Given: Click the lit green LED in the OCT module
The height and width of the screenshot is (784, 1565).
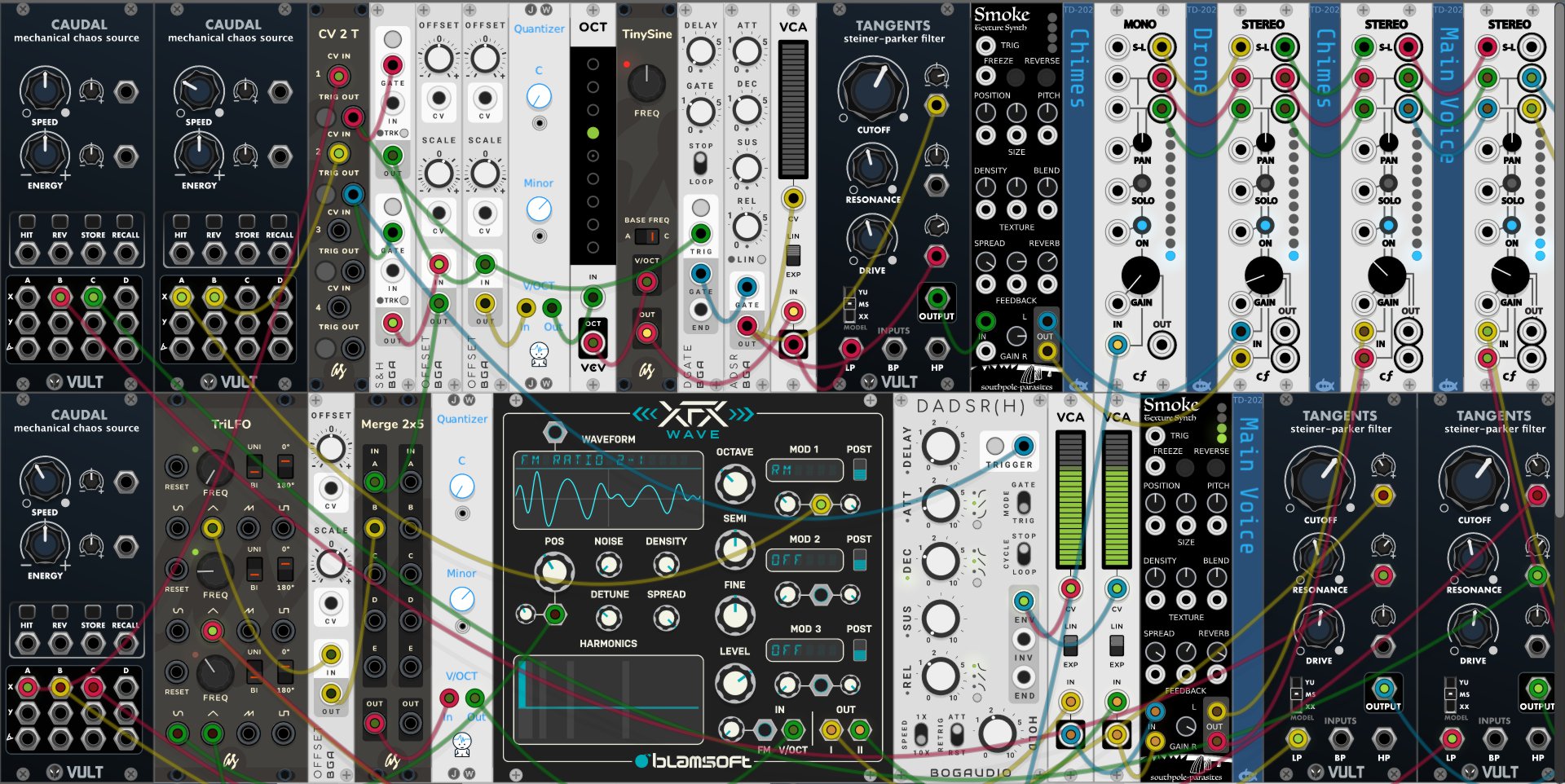Looking at the screenshot, I should [x=593, y=133].
